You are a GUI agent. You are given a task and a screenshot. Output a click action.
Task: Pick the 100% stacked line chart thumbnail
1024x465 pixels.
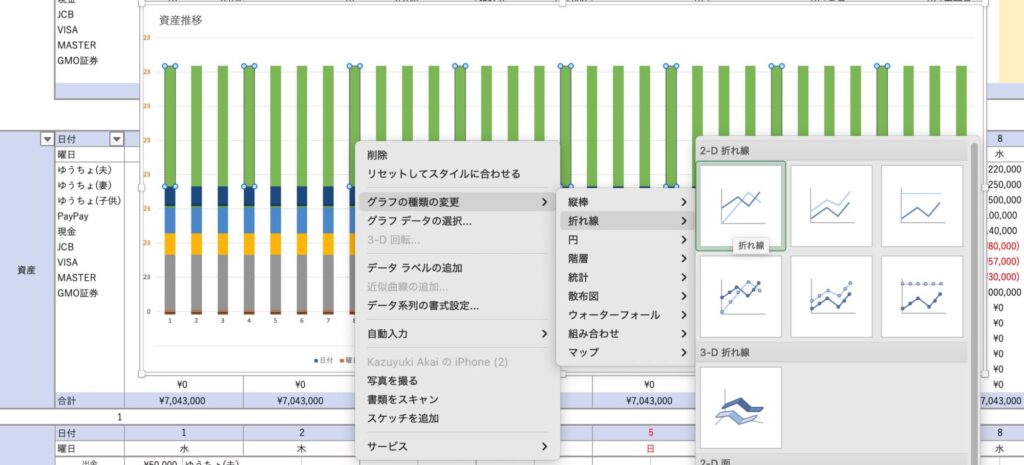point(921,204)
